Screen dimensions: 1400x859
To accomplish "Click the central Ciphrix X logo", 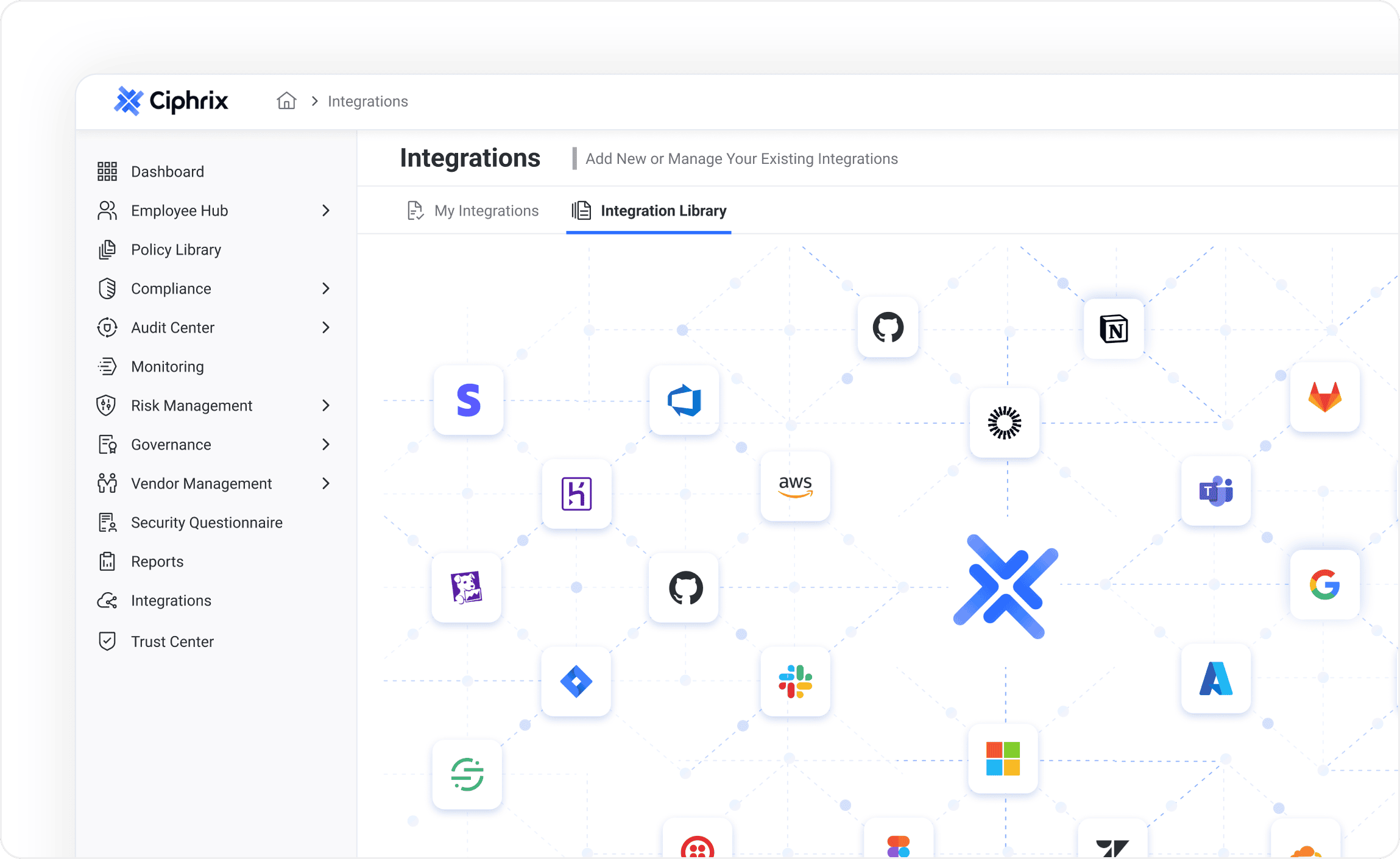I will 1005,587.
